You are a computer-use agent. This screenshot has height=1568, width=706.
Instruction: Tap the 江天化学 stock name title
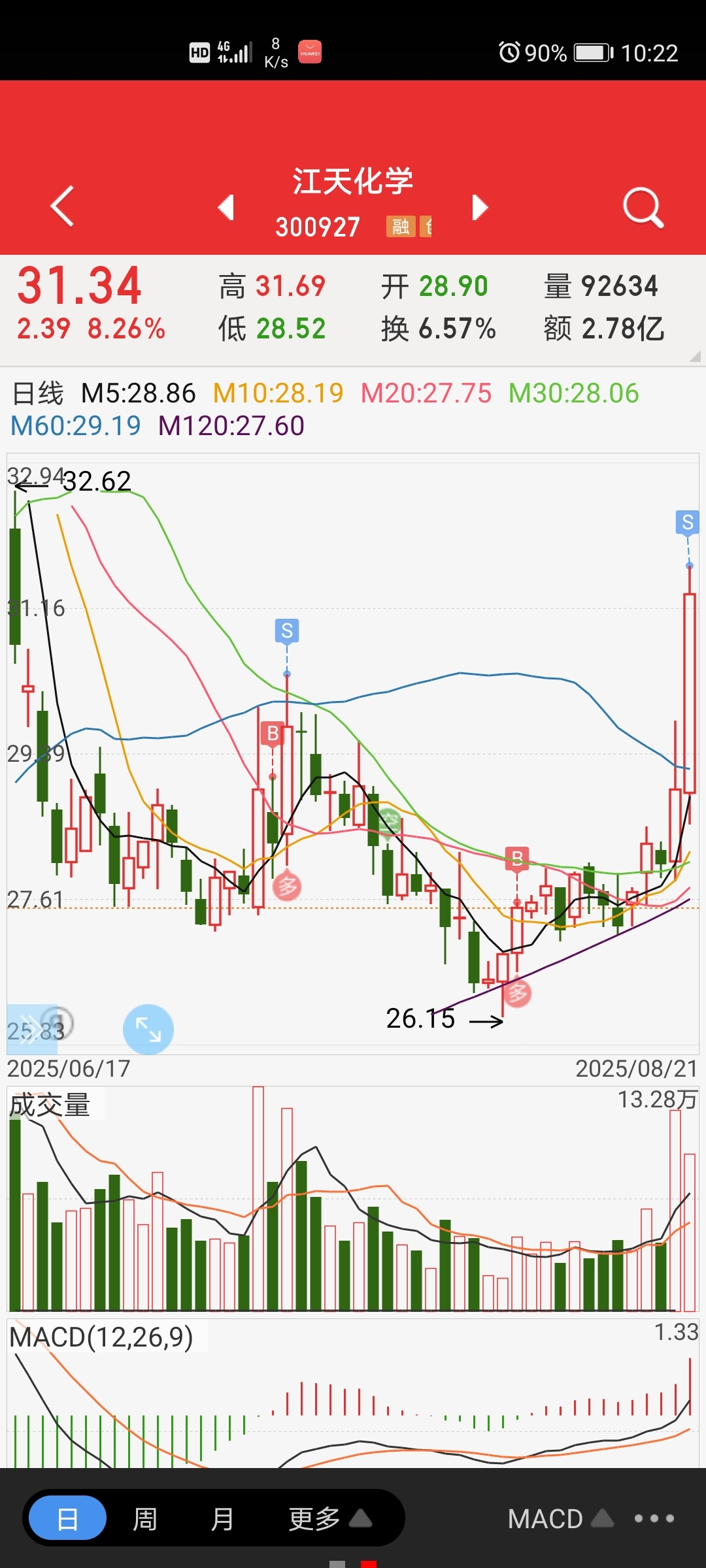pos(353,181)
